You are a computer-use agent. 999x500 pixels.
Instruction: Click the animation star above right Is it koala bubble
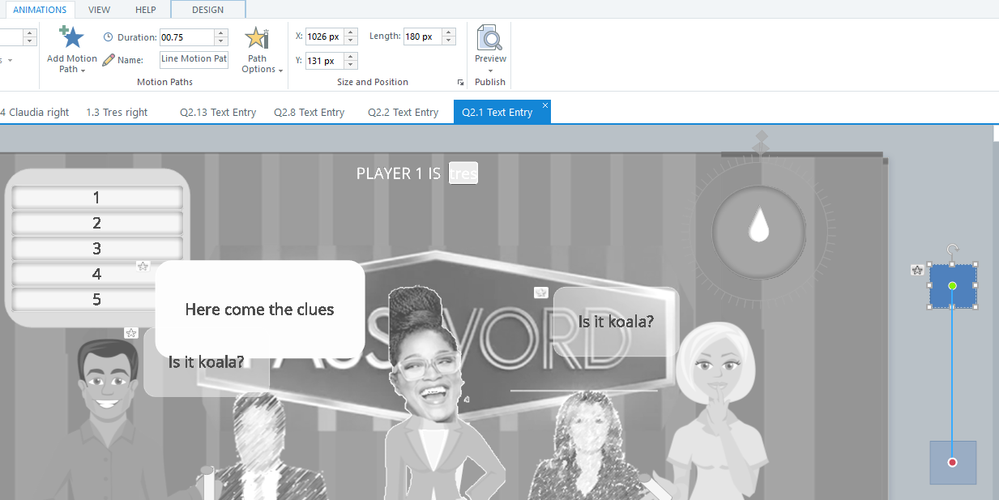[x=541, y=292]
